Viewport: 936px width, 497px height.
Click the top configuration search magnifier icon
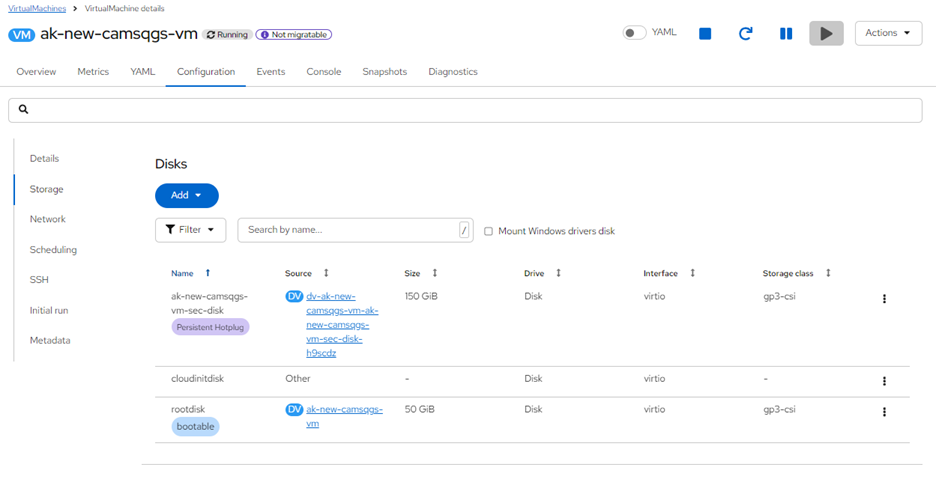23,109
